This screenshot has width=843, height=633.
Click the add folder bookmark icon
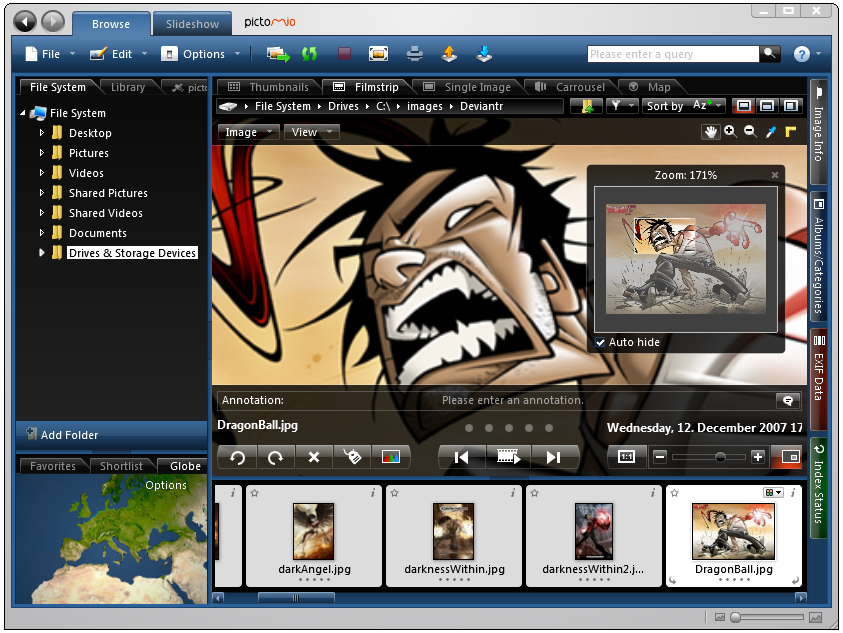click(588, 106)
